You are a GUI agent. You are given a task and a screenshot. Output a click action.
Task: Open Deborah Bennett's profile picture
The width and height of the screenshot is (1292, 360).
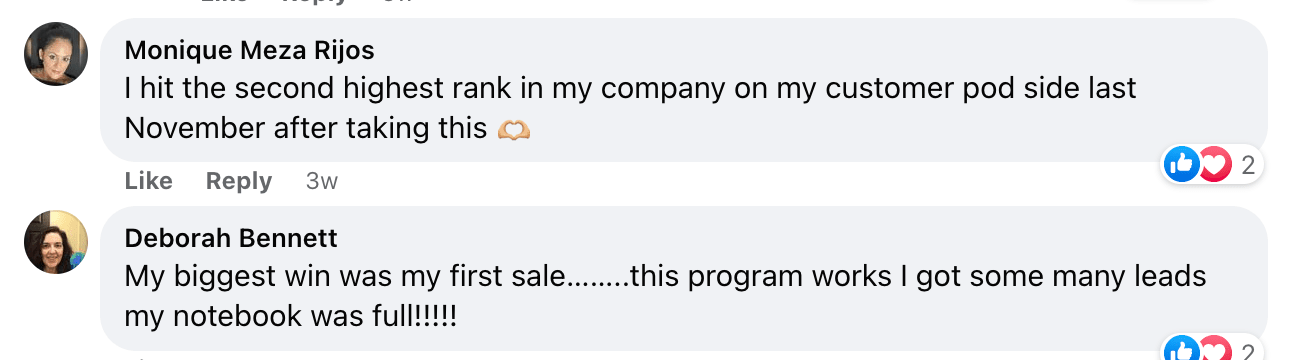coord(56,242)
